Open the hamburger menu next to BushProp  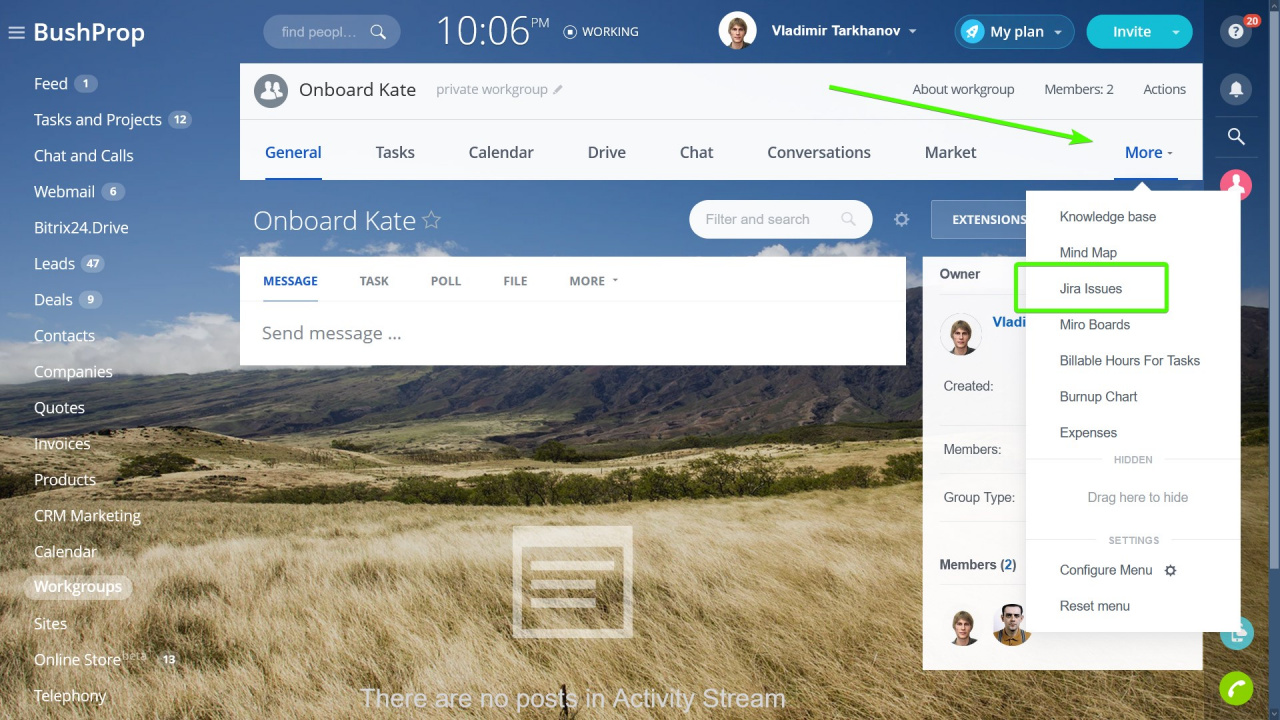point(16,33)
